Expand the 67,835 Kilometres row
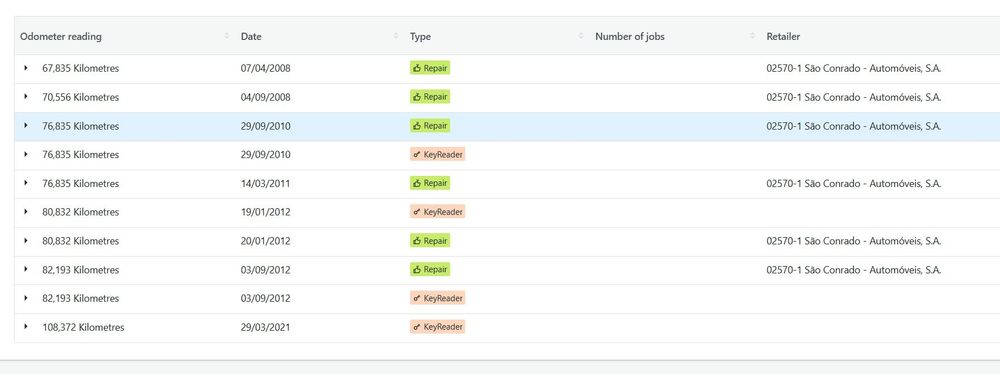 pos(26,68)
